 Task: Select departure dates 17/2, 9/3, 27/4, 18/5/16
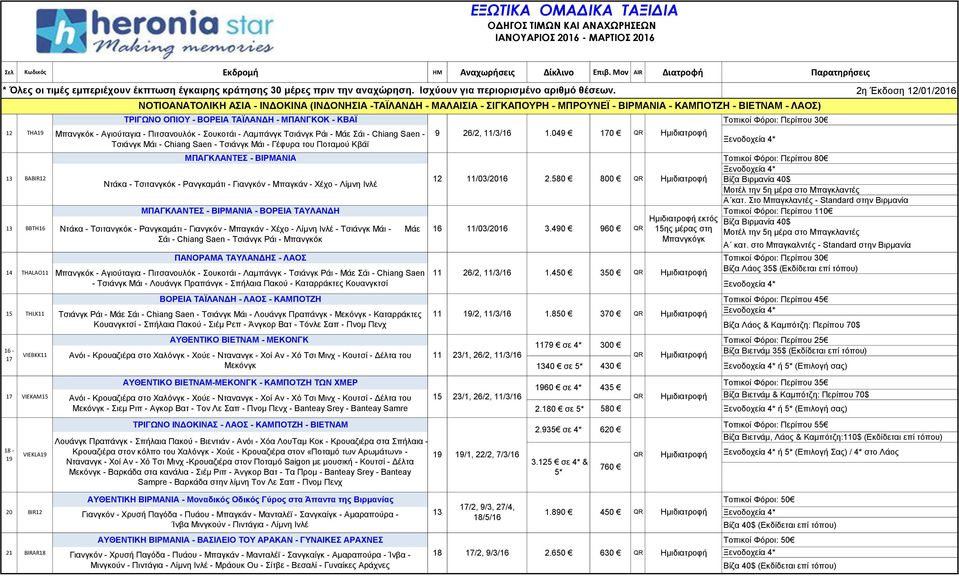(x=487, y=512)
